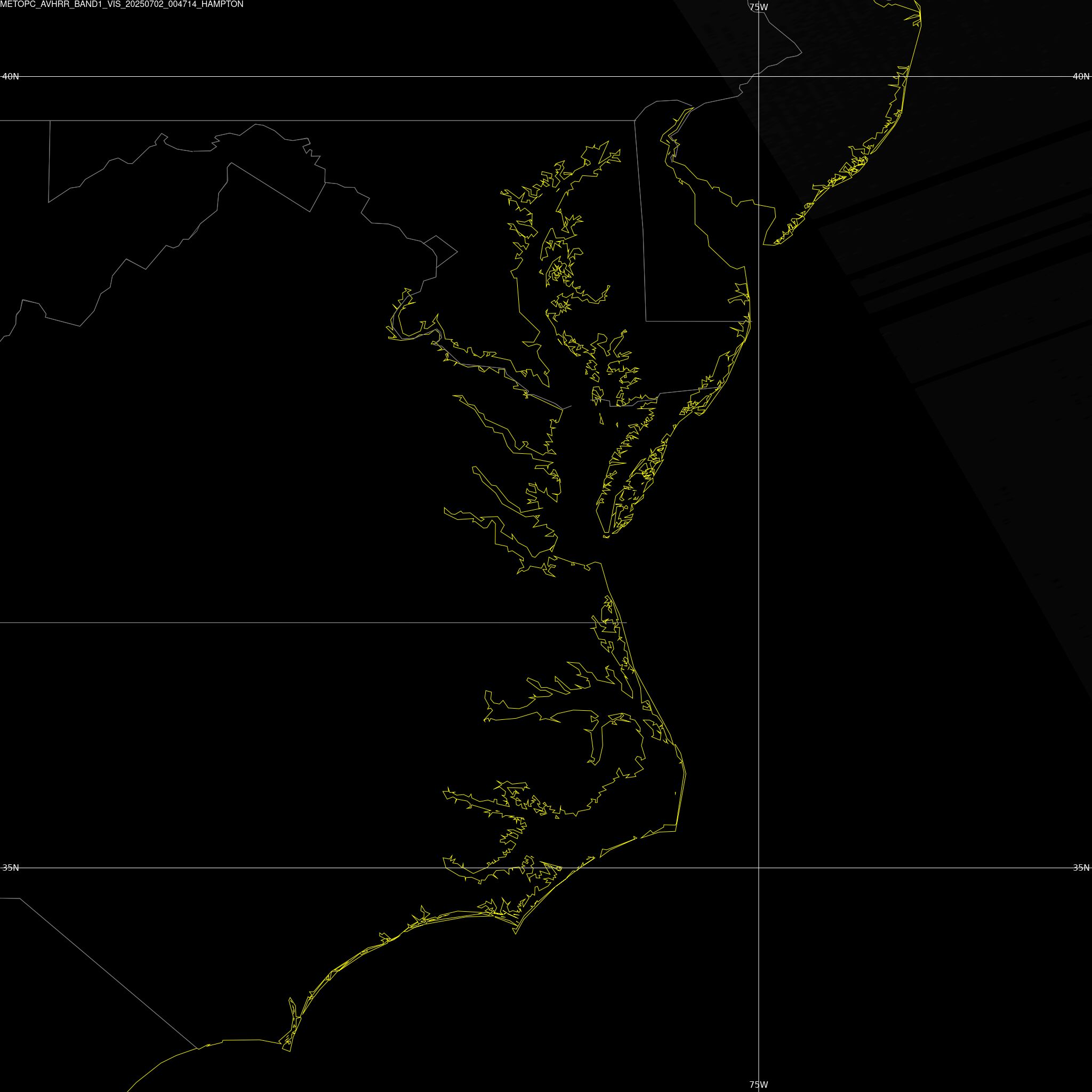The width and height of the screenshot is (1092, 1092).
Task: Click the left 40N latitude label
Action: point(11,76)
